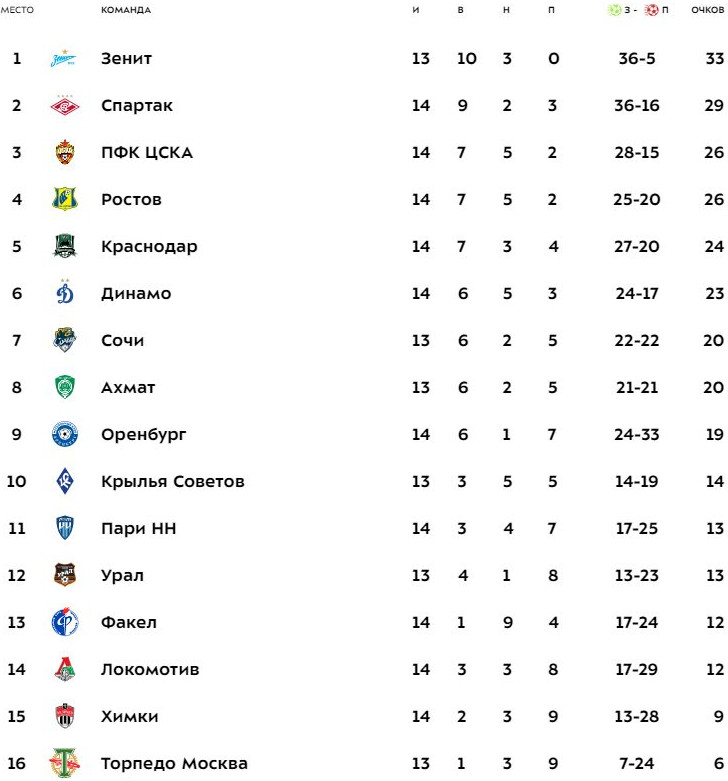728x781 pixels.
Task: Click the goals scored-conceded column header
Action: point(638,10)
